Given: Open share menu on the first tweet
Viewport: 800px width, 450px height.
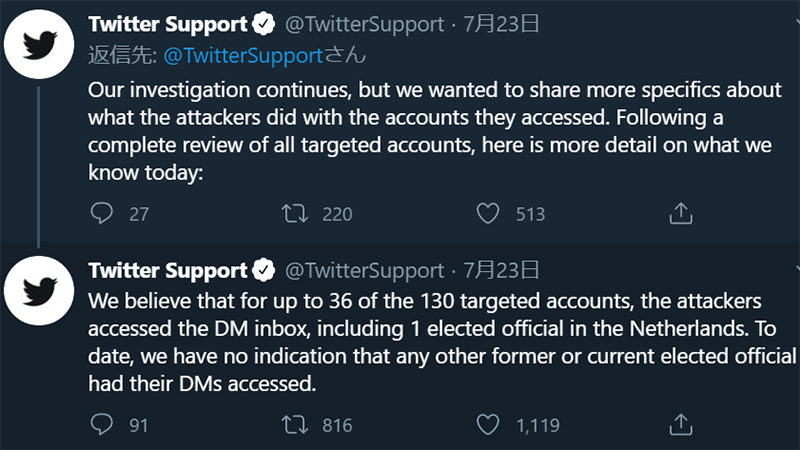Looking at the screenshot, I should 680,213.
